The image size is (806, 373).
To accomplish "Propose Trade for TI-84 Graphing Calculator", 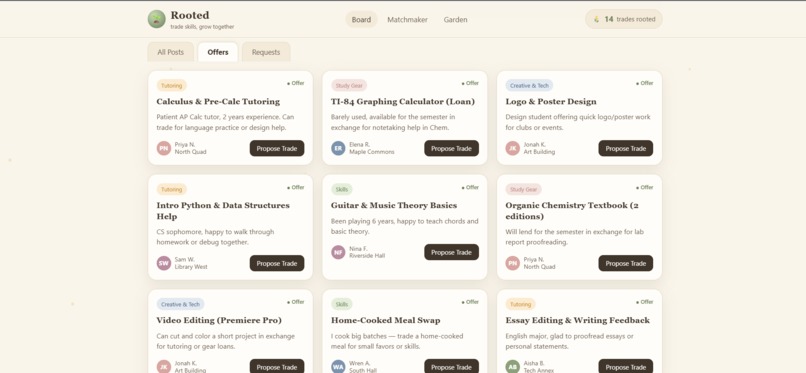I will click(451, 148).
